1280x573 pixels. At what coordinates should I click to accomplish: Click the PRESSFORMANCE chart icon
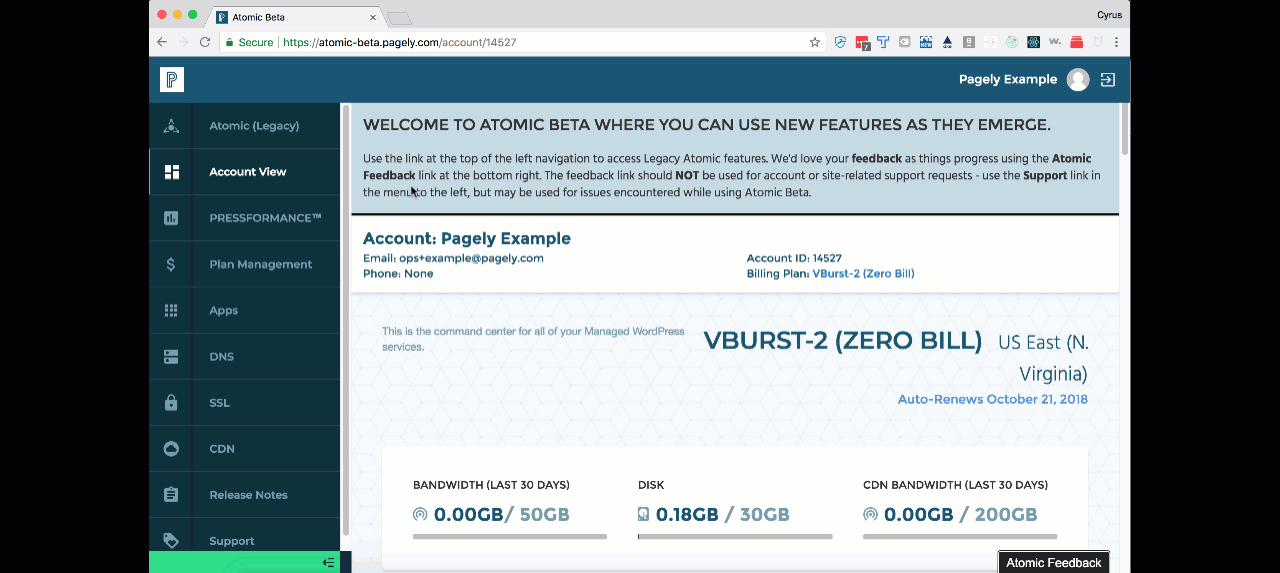point(171,218)
